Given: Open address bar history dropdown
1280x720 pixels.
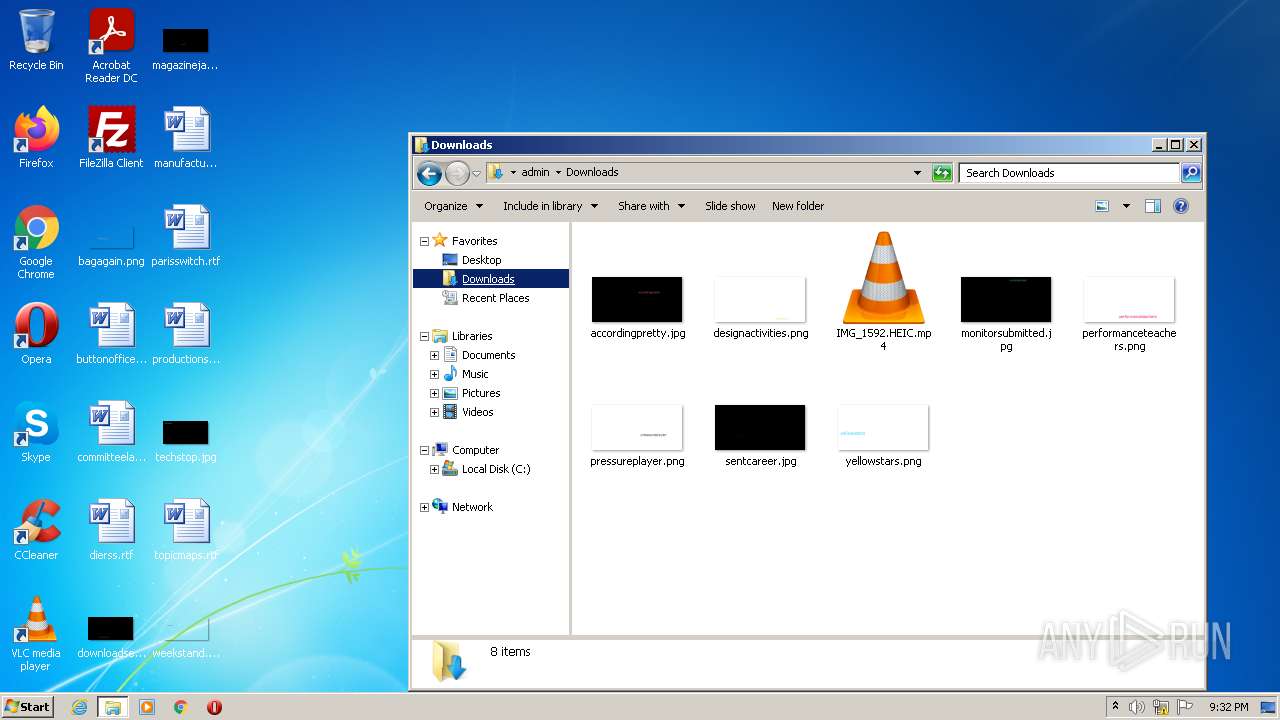Looking at the screenshot, I should [917, 173].
